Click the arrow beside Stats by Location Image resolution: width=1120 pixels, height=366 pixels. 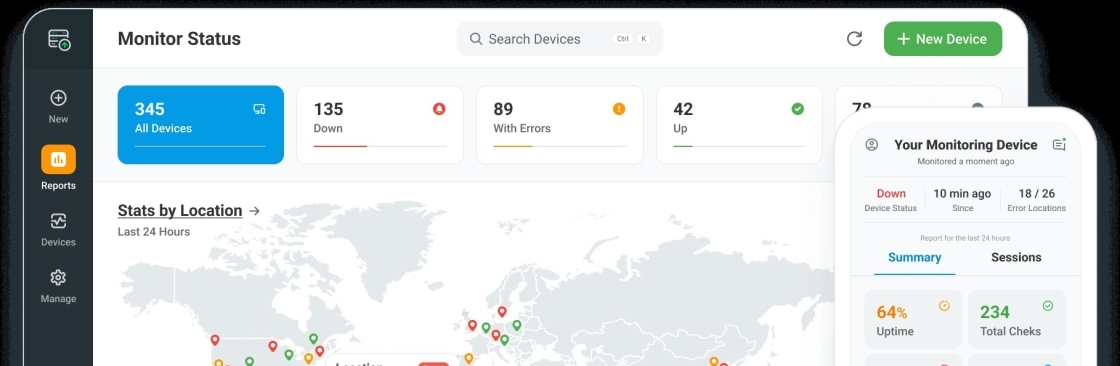click(254, 211)
